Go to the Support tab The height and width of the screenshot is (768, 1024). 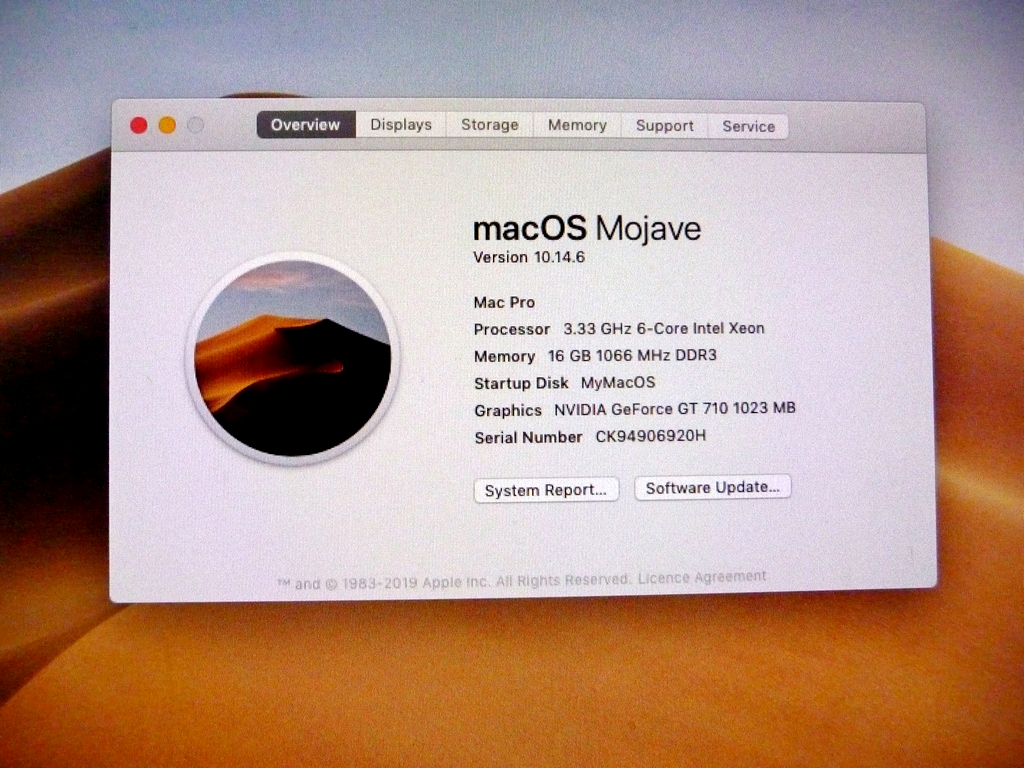(665, 126)
